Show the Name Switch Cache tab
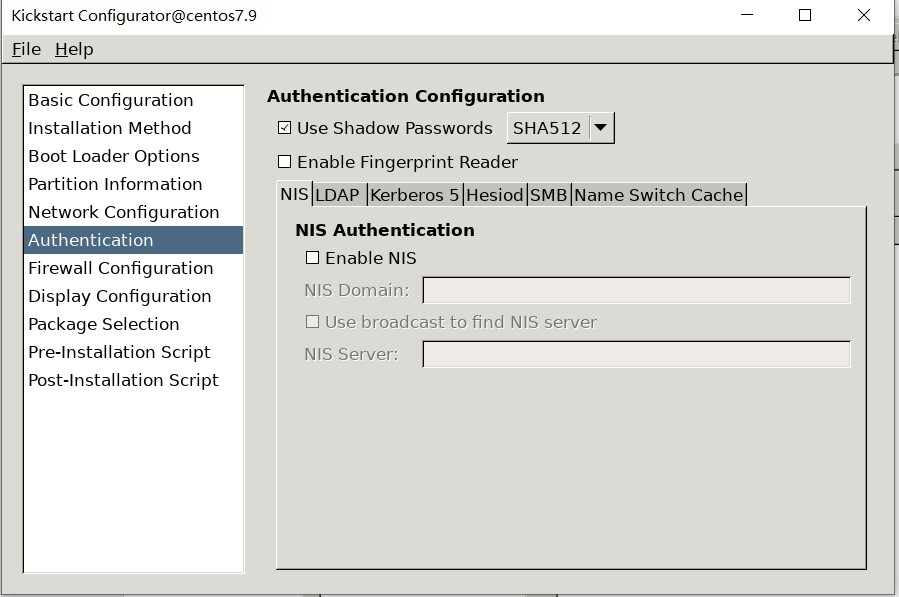899x597 pixels. (658, 195)
